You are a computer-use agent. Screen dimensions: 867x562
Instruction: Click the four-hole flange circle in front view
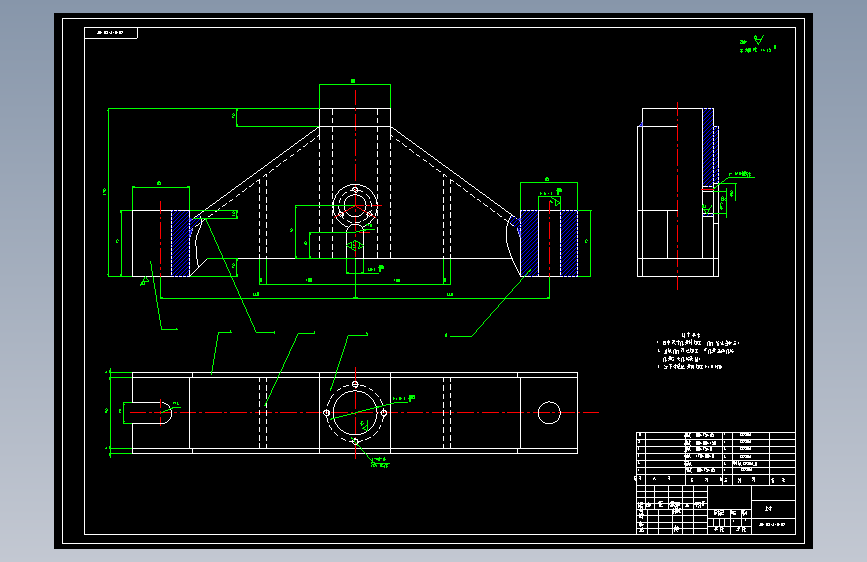pos(355,206)
